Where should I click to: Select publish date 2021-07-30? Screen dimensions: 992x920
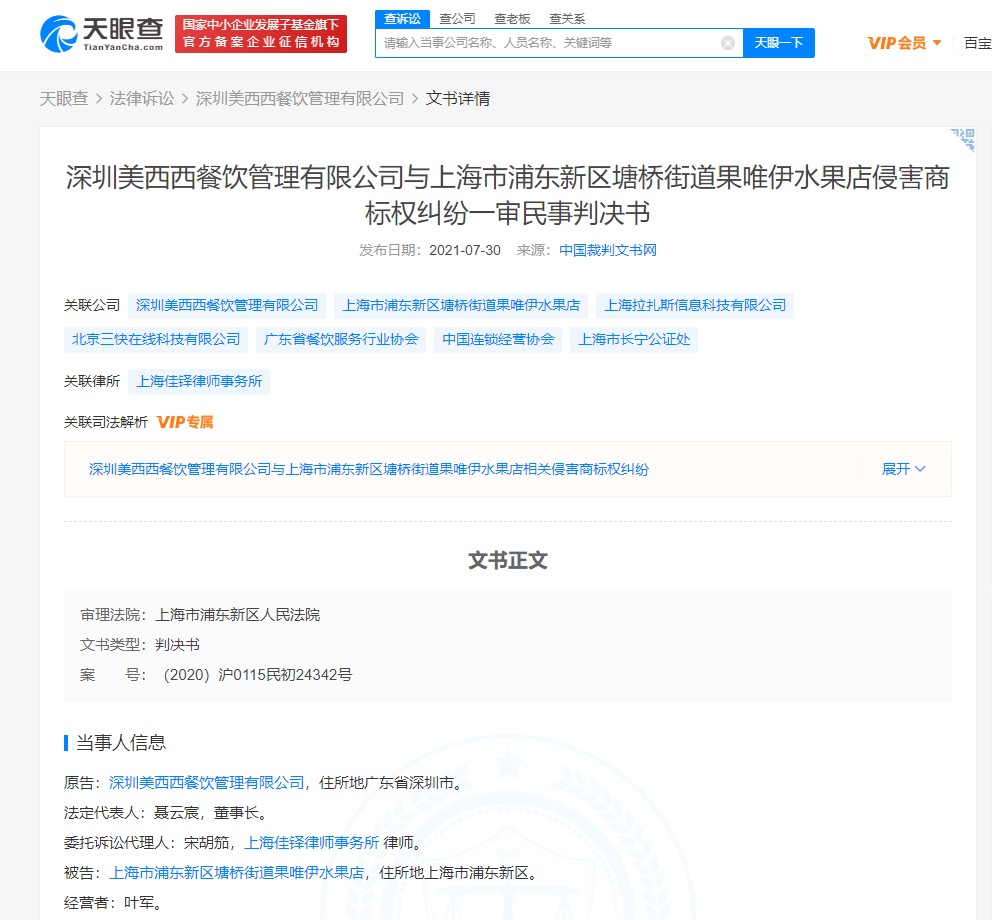click(x=465, y=251)
